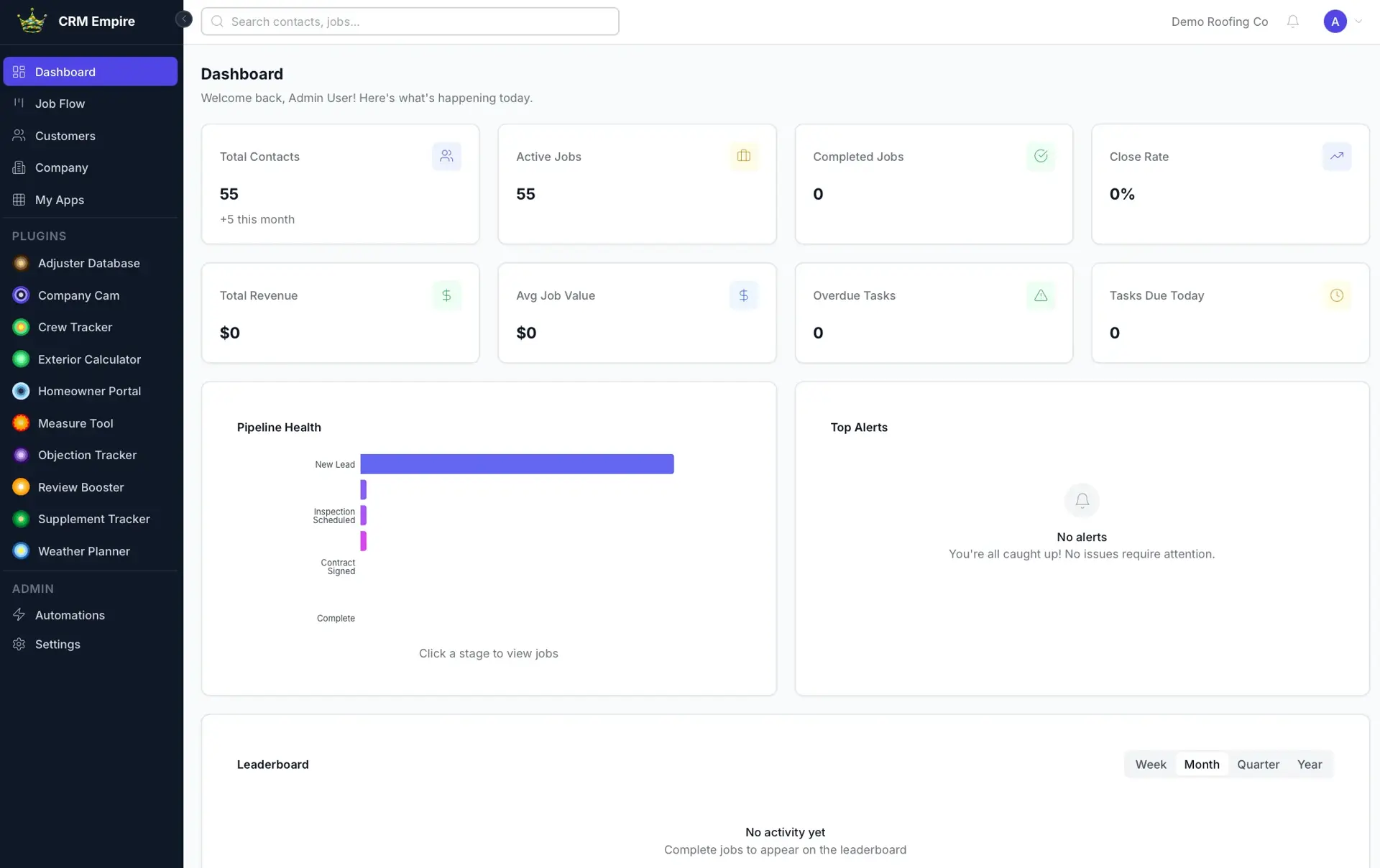
Task: Switch leaderboard to Week
Action: coord(1150,765)
